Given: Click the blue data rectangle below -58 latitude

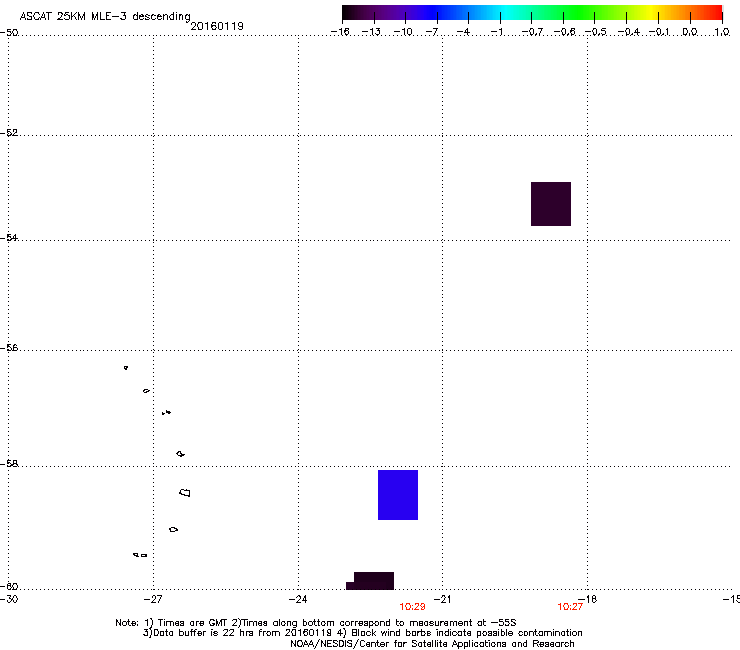Looking at the screenshot, I should tap(398, 495).
